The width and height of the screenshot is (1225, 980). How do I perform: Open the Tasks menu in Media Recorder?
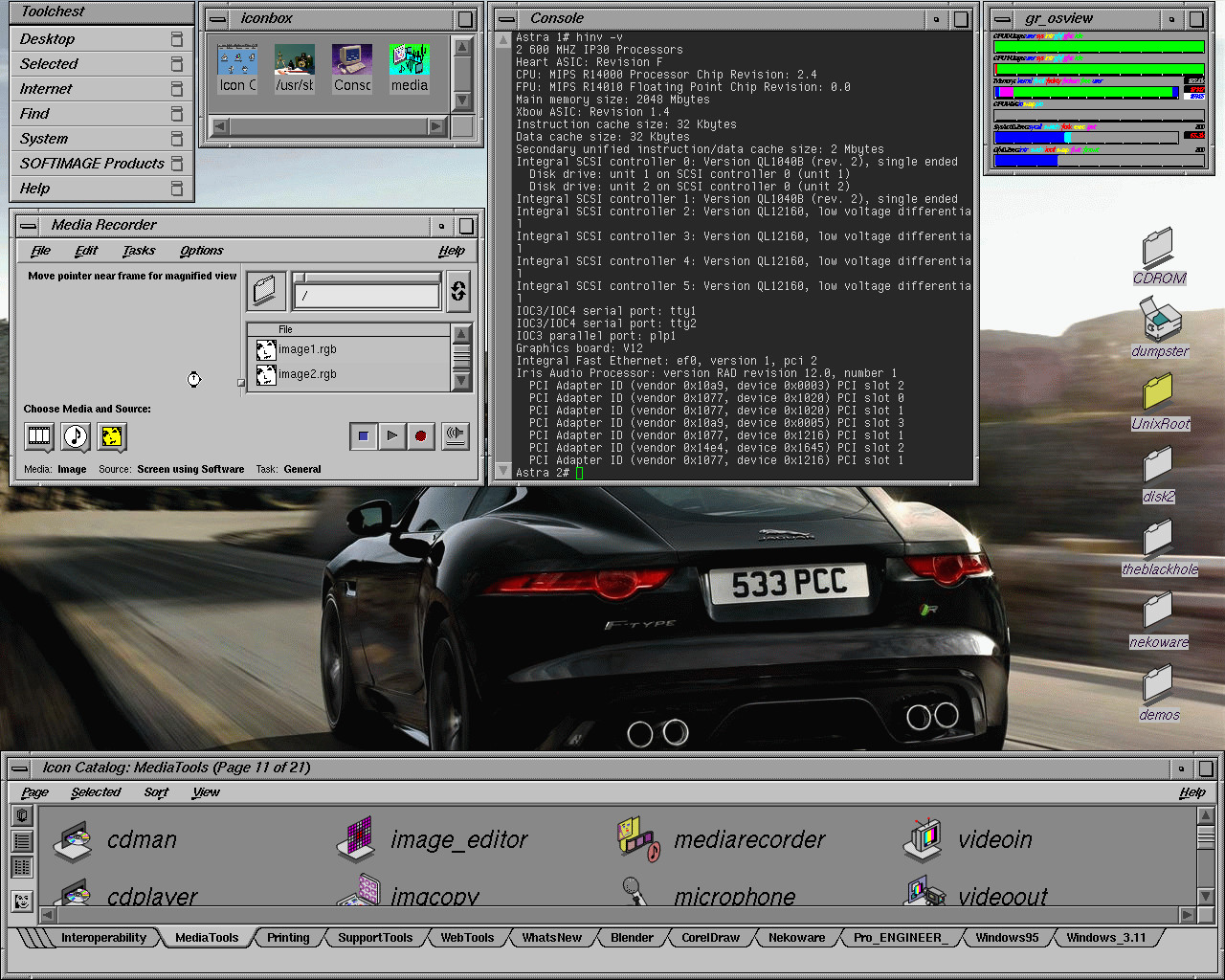tap(139, 251)
